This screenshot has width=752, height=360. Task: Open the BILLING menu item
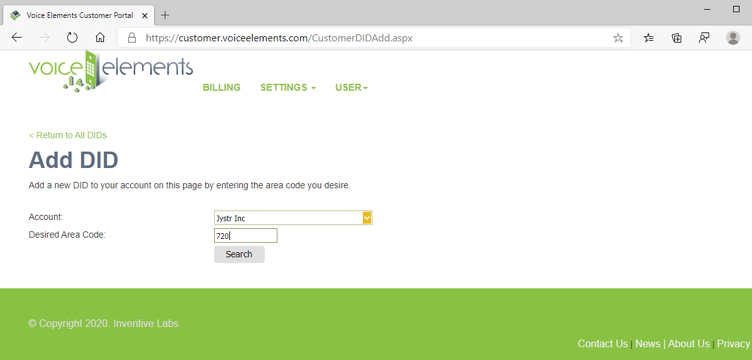point(222,88)
